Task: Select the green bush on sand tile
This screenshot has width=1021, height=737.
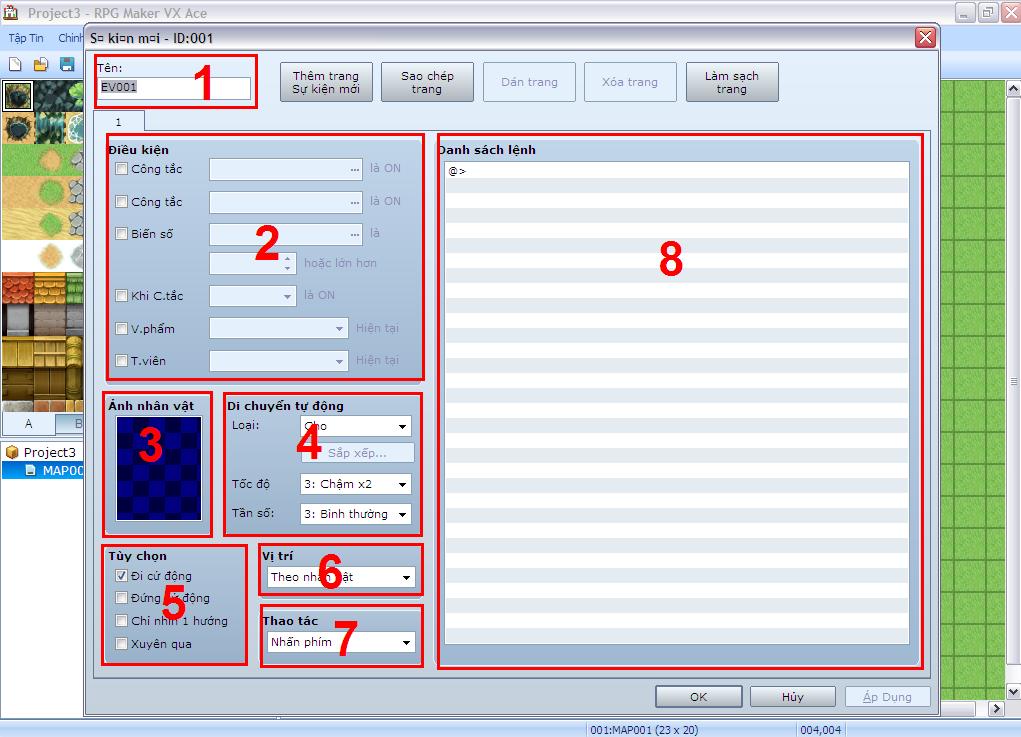Action: coord(51,192)
